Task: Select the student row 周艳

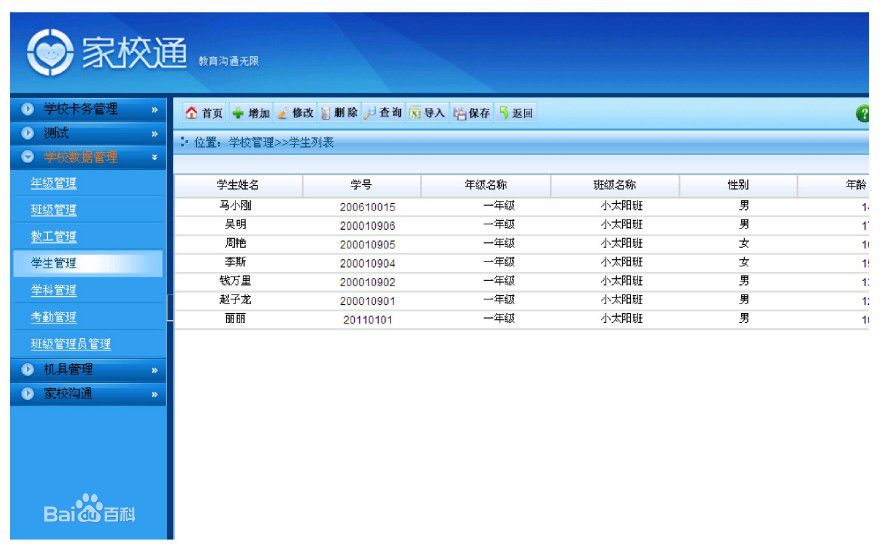Action: [522, 244]
